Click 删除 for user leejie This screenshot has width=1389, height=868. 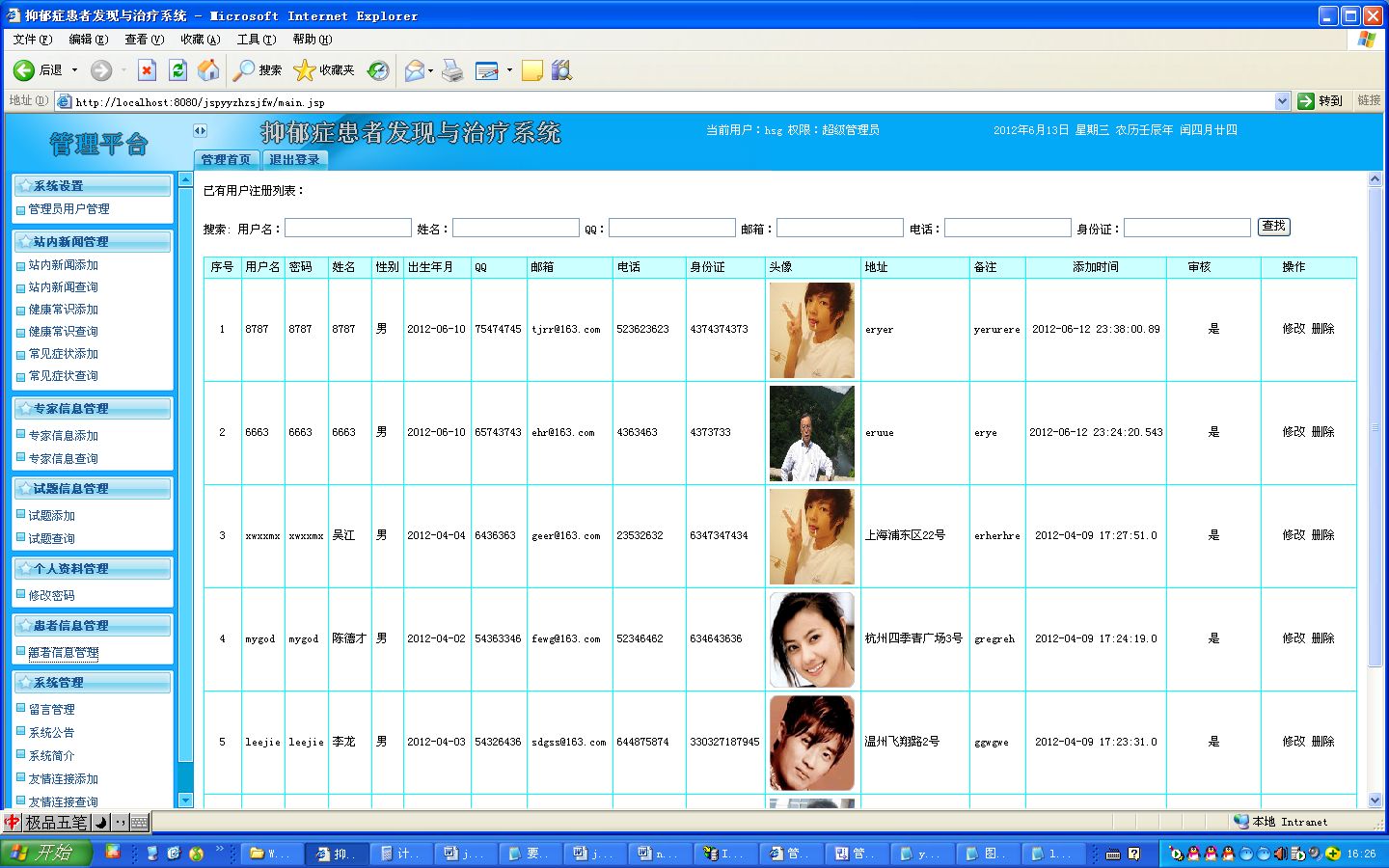point(1322,742)
